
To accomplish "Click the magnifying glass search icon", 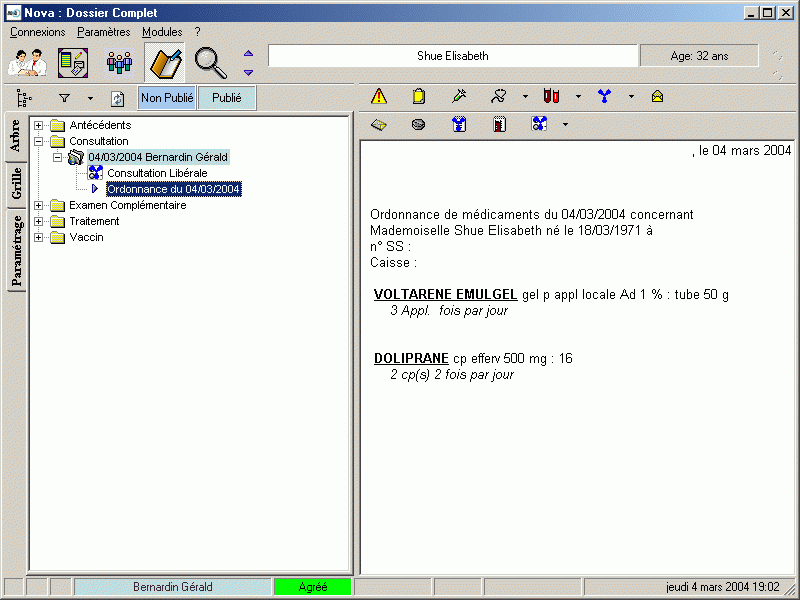I will 210,63.
